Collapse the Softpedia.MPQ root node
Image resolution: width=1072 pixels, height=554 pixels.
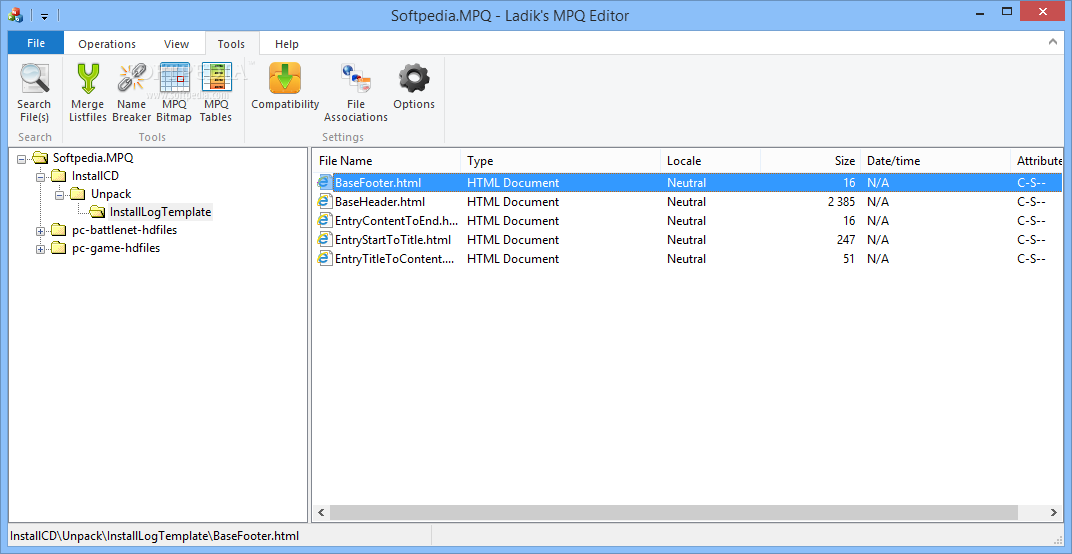click(x=21, y=159)
